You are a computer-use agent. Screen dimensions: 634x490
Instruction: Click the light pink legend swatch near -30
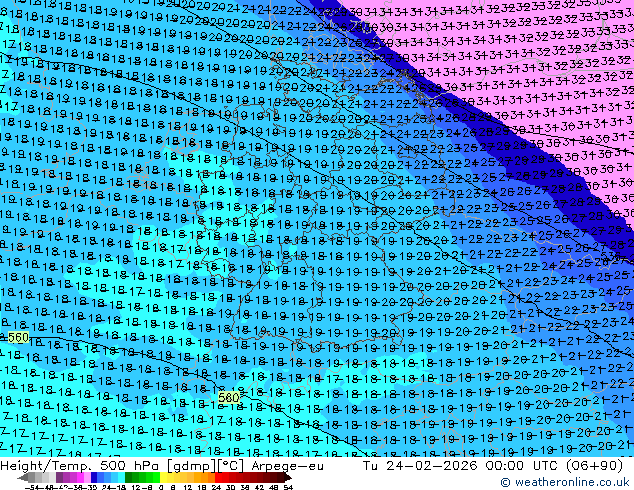(x=87, y=477)
